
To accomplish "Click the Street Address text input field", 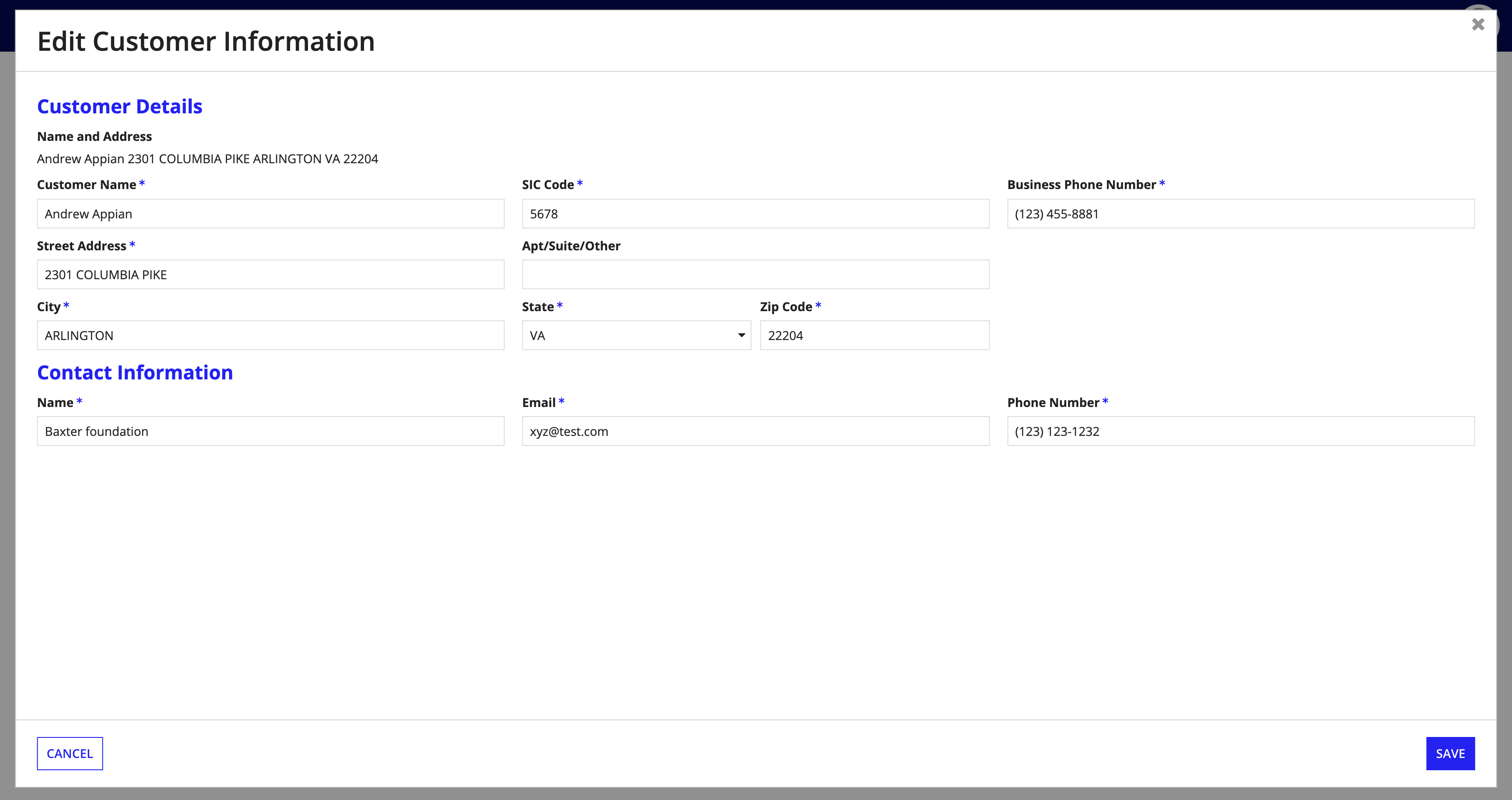I will click(270, 274).
